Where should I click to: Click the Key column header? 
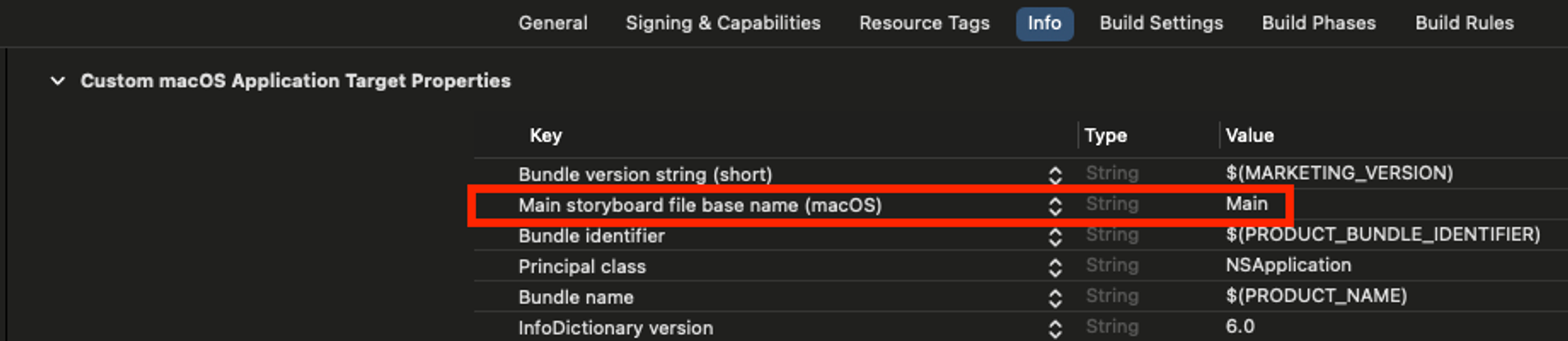click(546, 136)
